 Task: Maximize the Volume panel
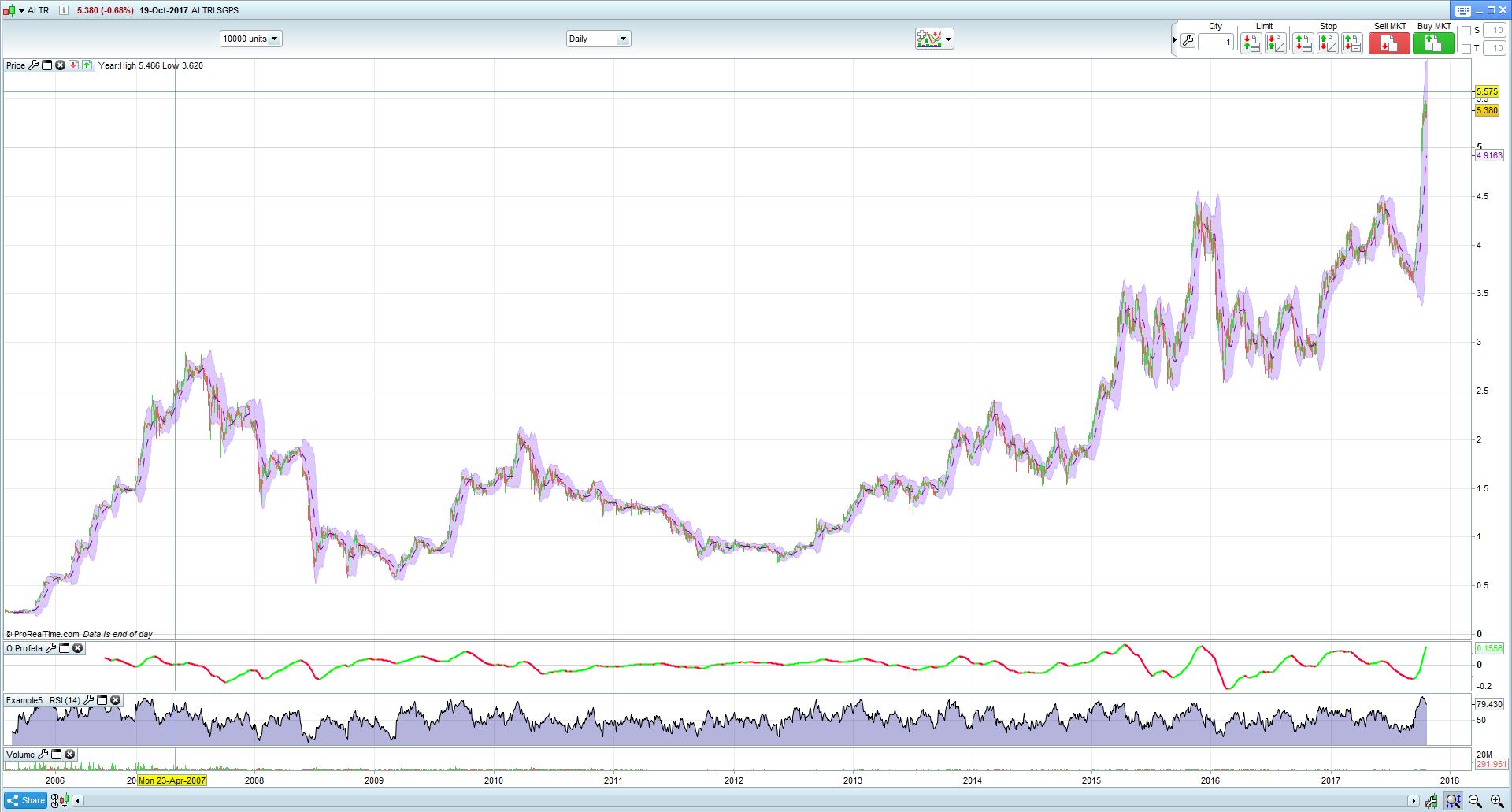[x=57, y=755]
